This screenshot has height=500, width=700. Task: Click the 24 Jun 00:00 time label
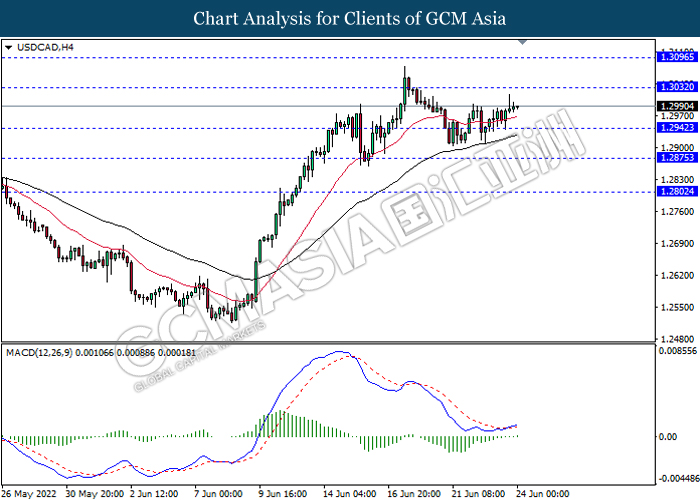click(543, 494)
